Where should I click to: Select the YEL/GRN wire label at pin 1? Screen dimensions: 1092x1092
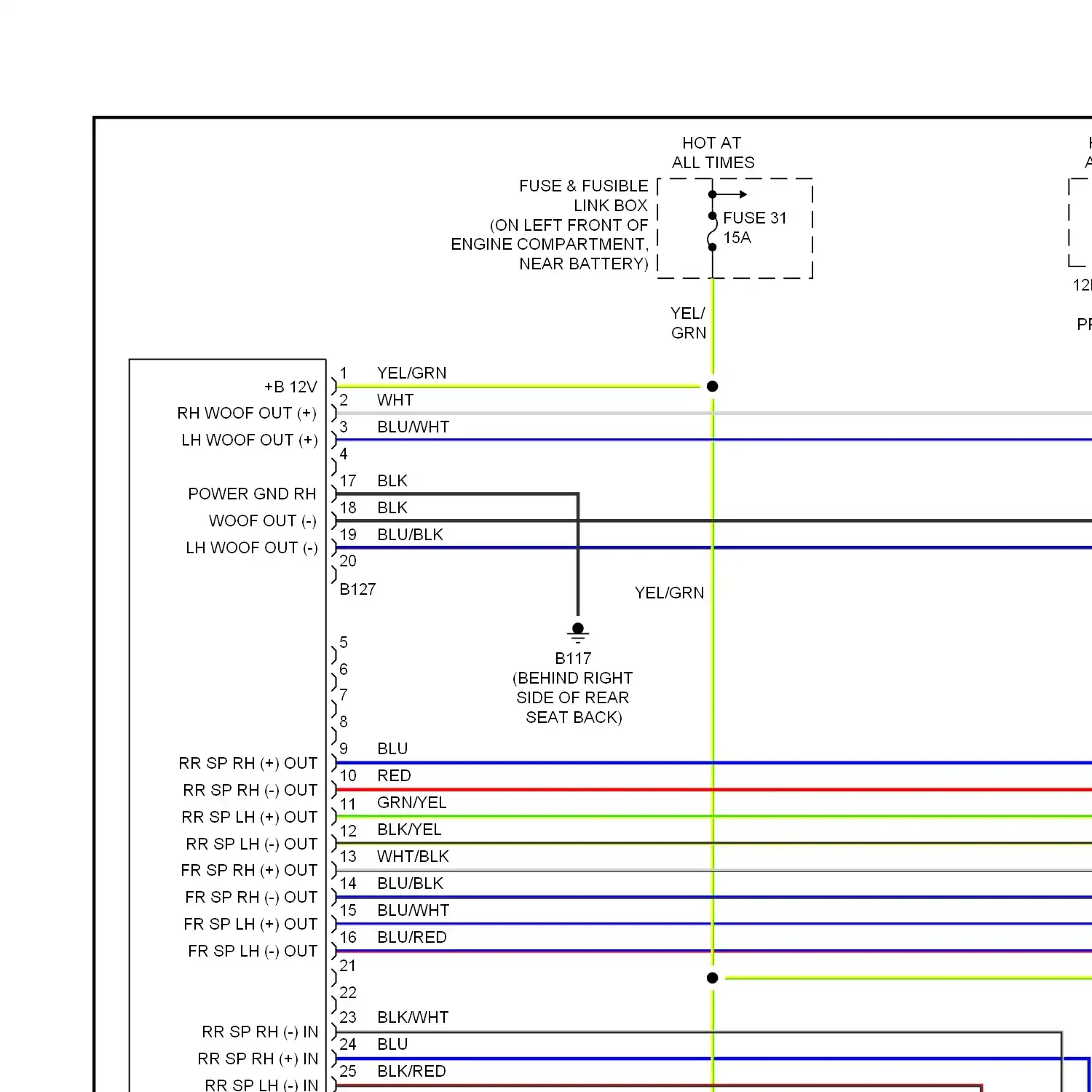tap(412, 373)
